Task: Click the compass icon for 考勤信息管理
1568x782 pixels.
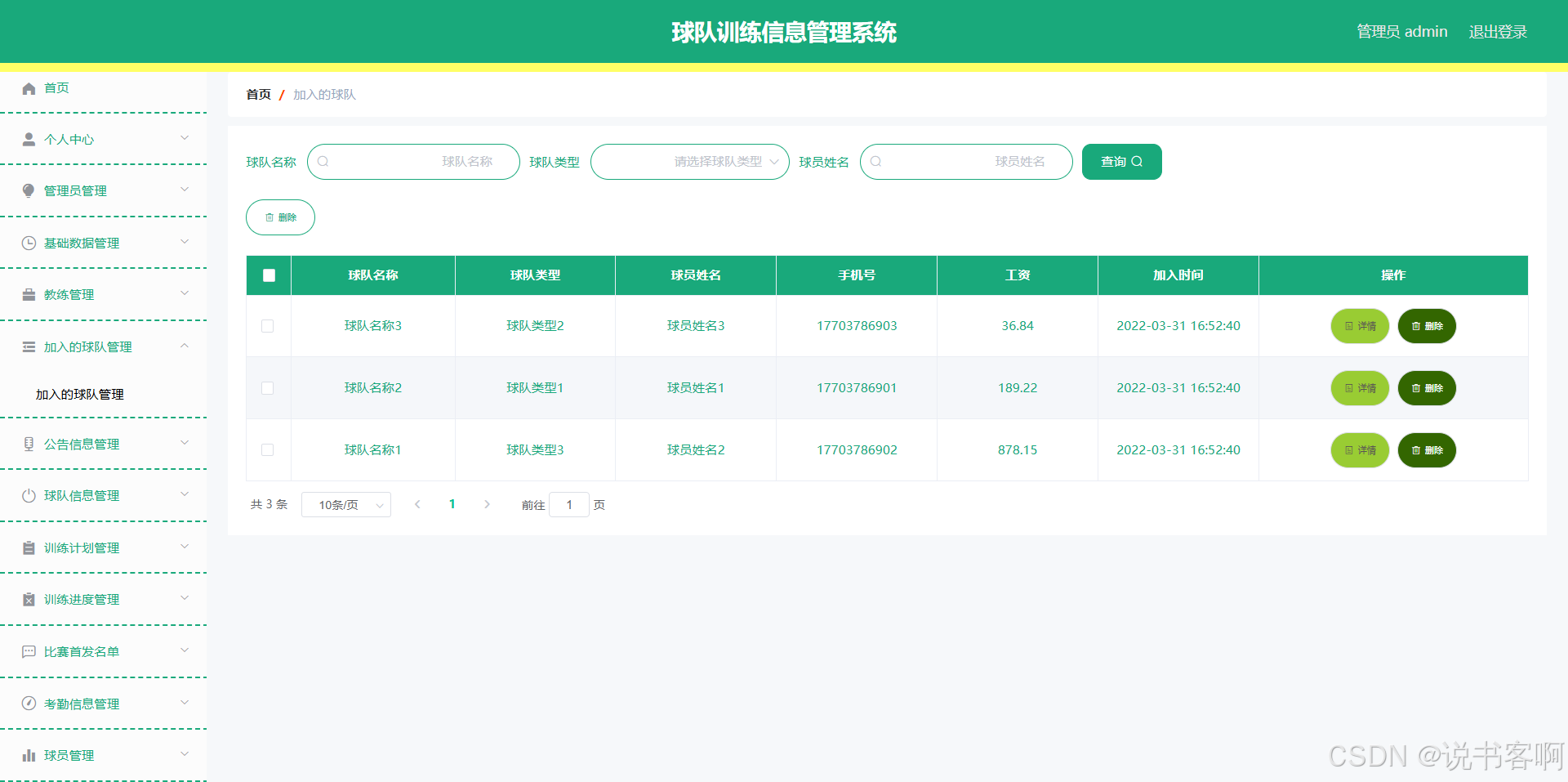Action: tap(29, 704)
